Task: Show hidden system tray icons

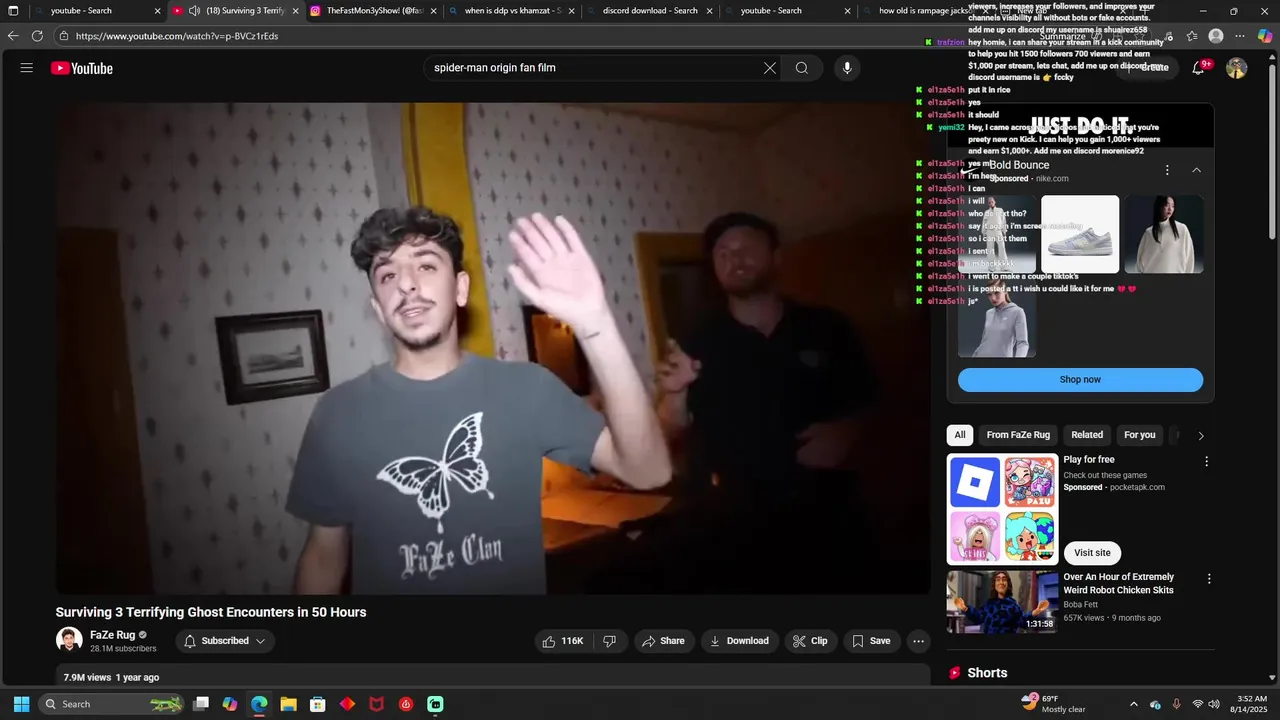Action: (x=1133, y=704)
